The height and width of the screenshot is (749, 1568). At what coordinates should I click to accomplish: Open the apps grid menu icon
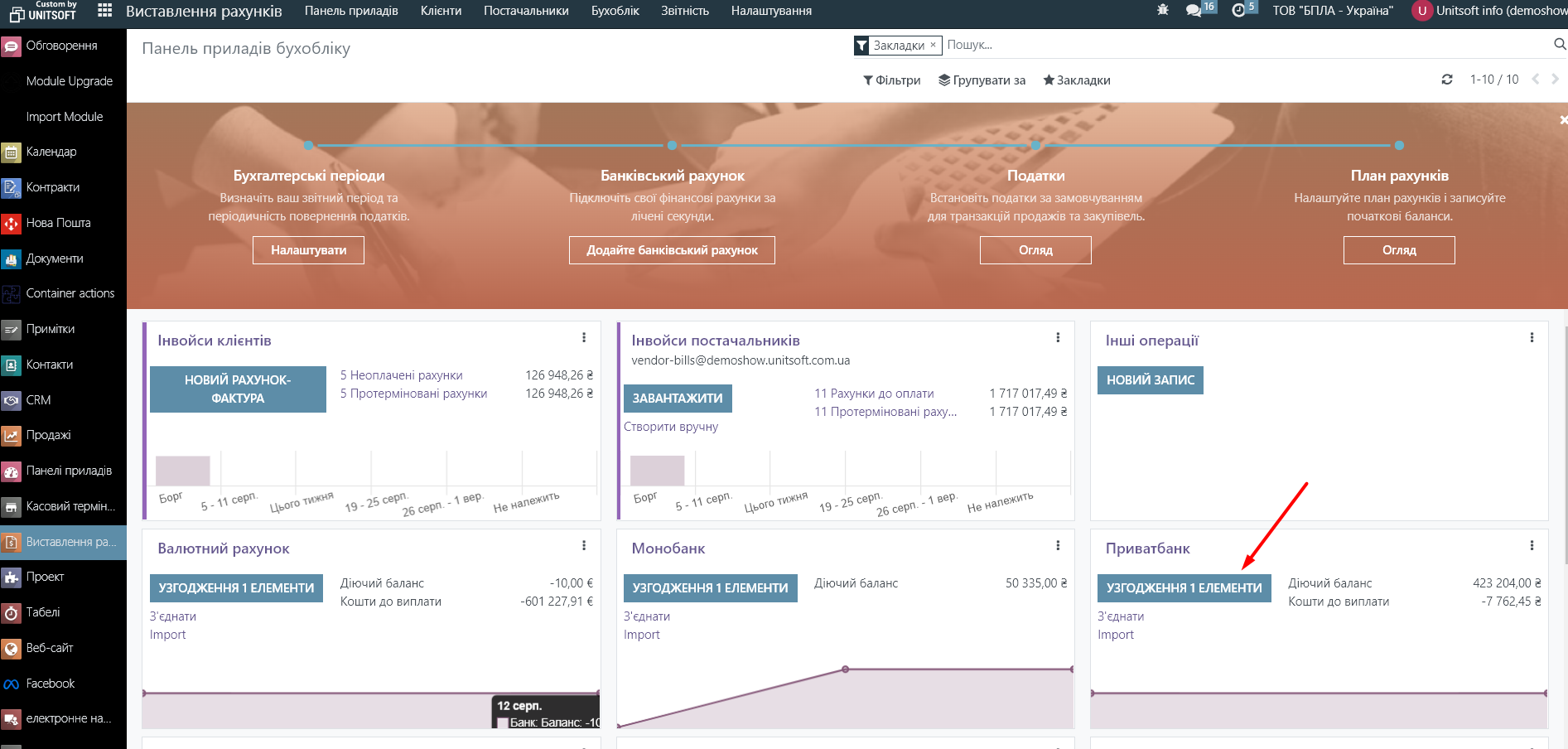point(104,11)
